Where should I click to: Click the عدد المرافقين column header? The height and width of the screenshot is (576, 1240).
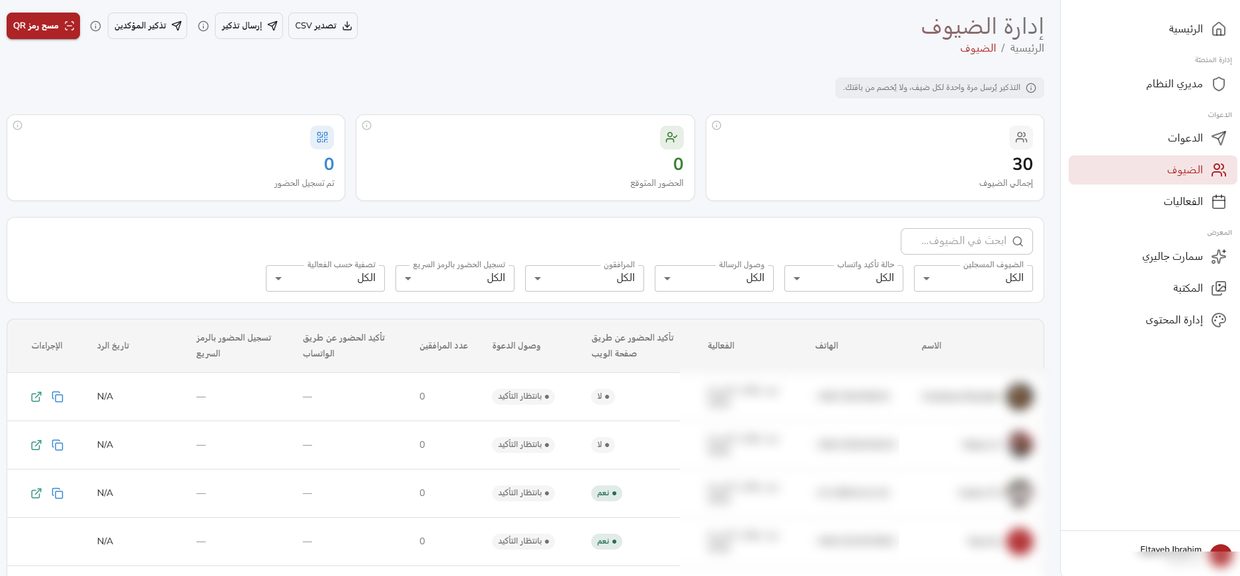444,346
